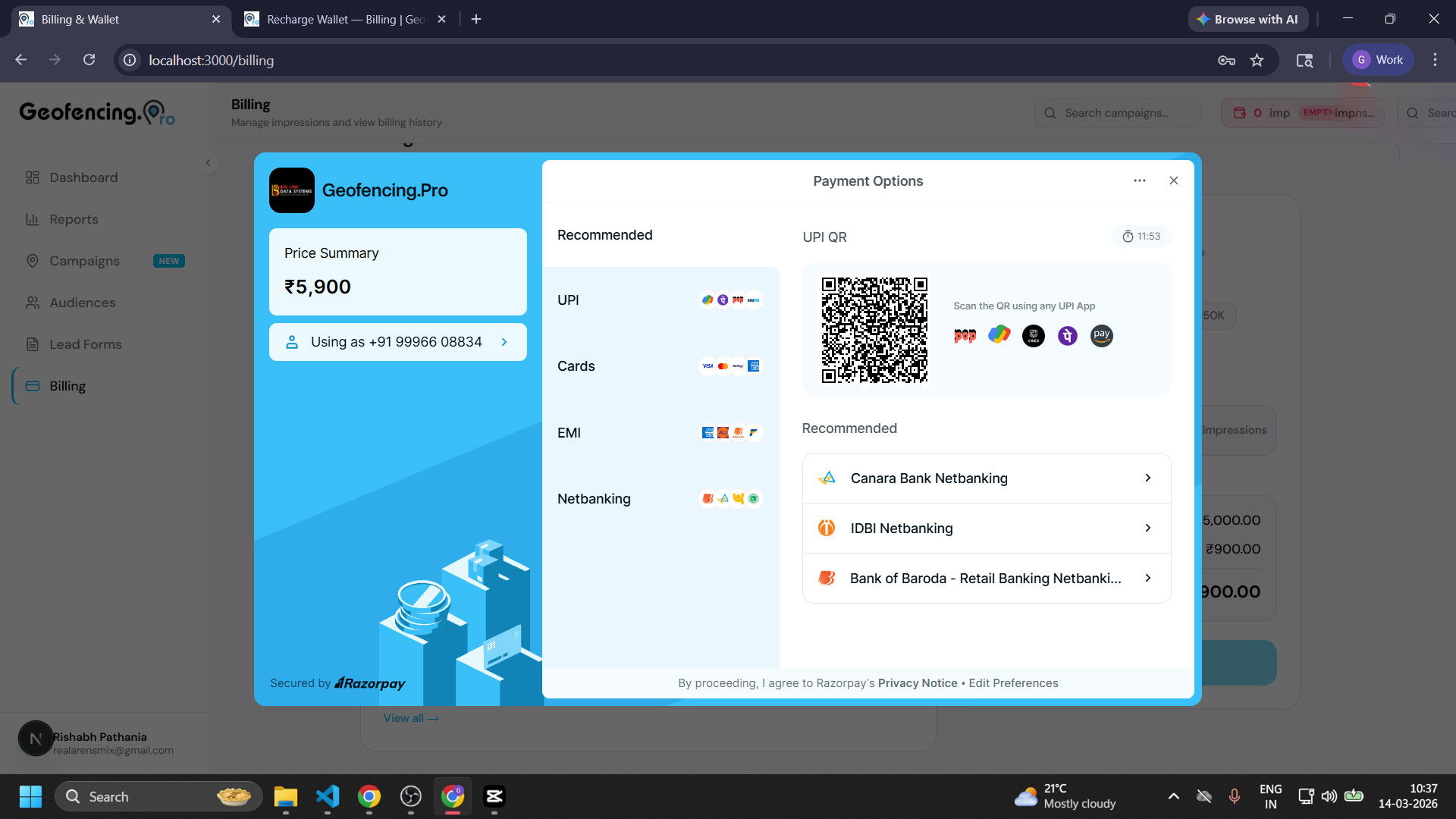This screenshot has width=1456, height=819.
Task: Open the three-dot payment options menu
Action: pyautogui.click(x=1140, y=180)
